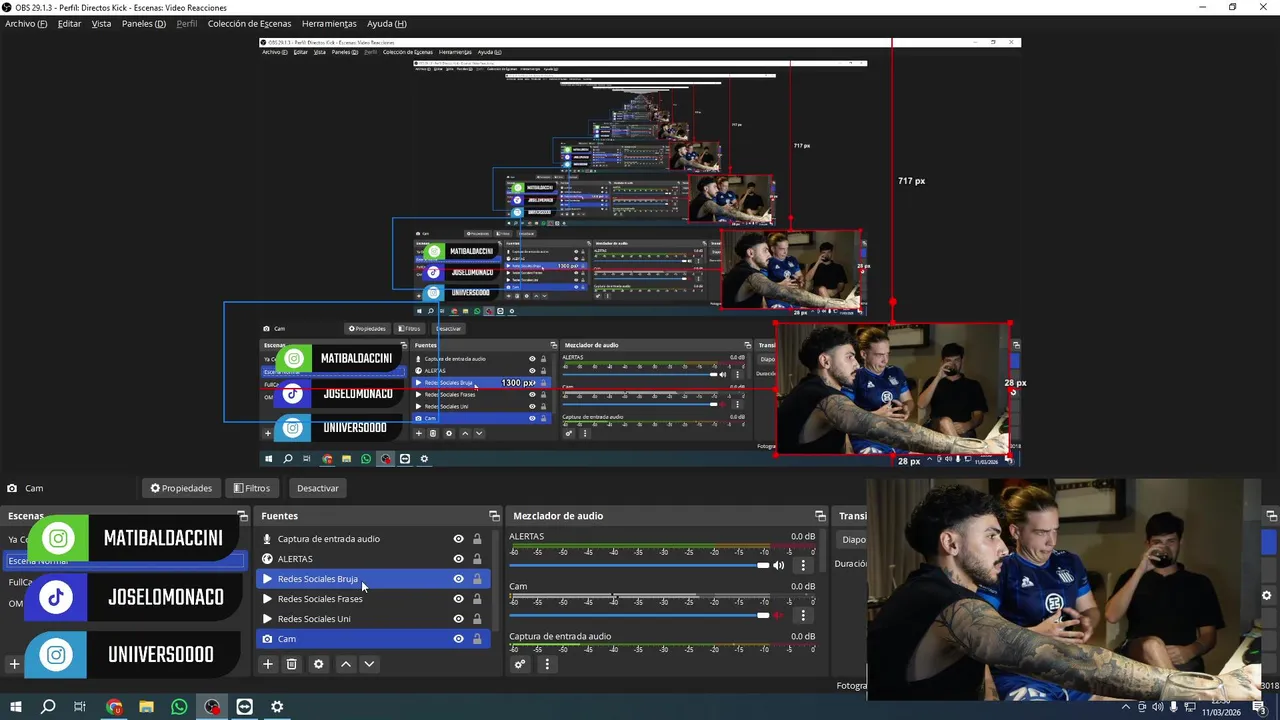The image size is (1280, 720).
Task: Float the Escenas dock panel
Action: pos(242,516)
